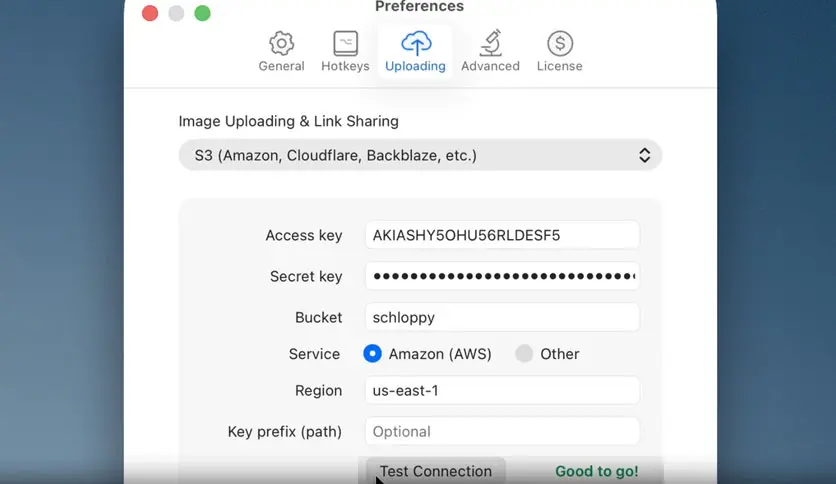Open the S3 upload service dropdown
This screenshot has height=484, width=836.
point(420,155)
